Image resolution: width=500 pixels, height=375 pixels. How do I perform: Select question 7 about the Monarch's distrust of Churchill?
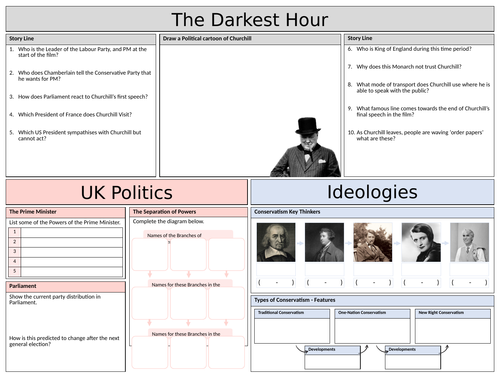point(405,67)
